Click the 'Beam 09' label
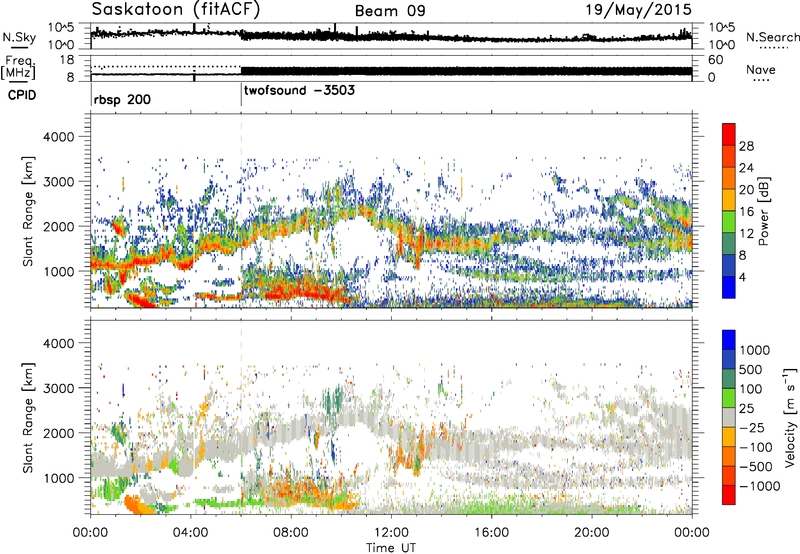 pos(390,11)
